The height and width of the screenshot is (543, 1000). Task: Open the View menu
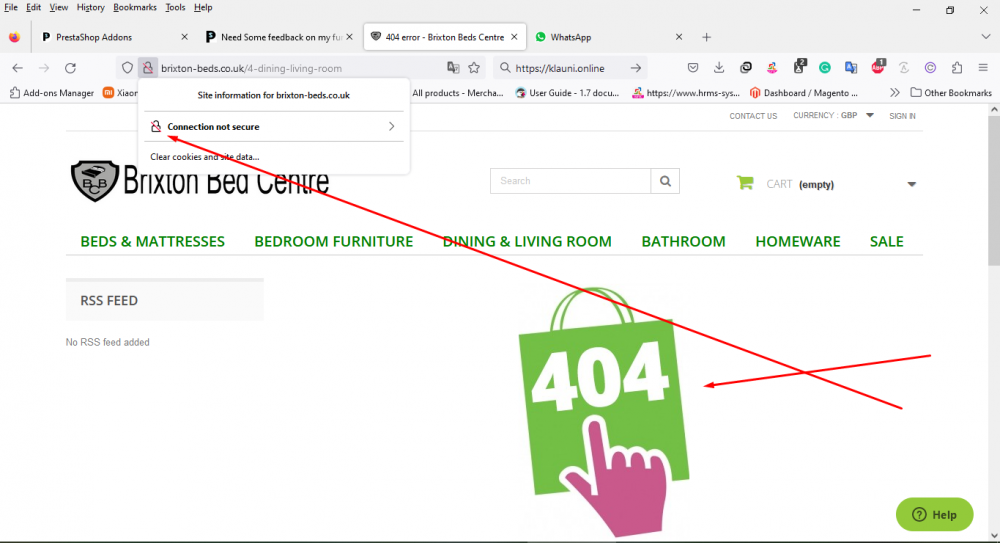[59, 8]
